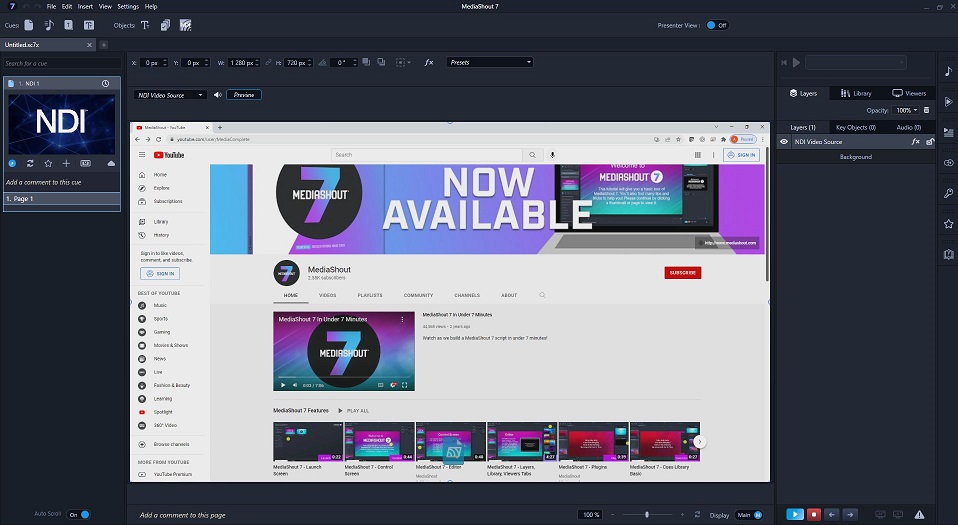Bring object to front layer-order icon
Screen dimensions: 958x525
coord(366,62)
